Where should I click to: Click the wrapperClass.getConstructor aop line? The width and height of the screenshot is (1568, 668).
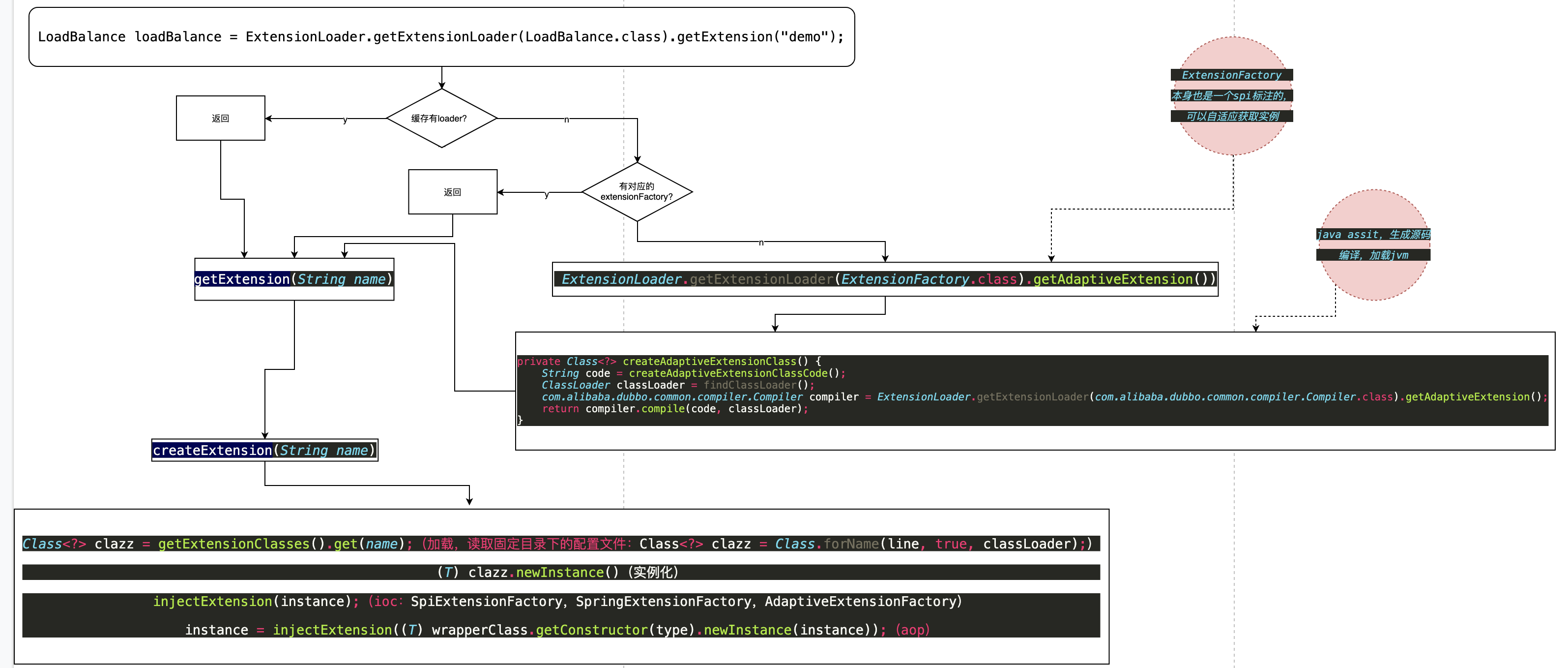[x=557, y=630]
